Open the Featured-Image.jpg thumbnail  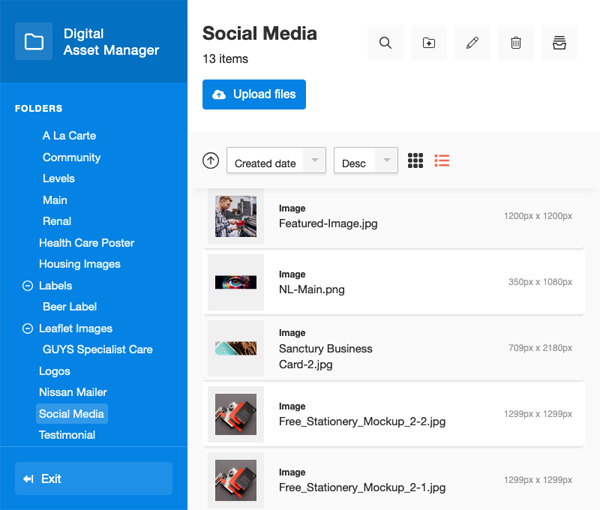point(236,216)
